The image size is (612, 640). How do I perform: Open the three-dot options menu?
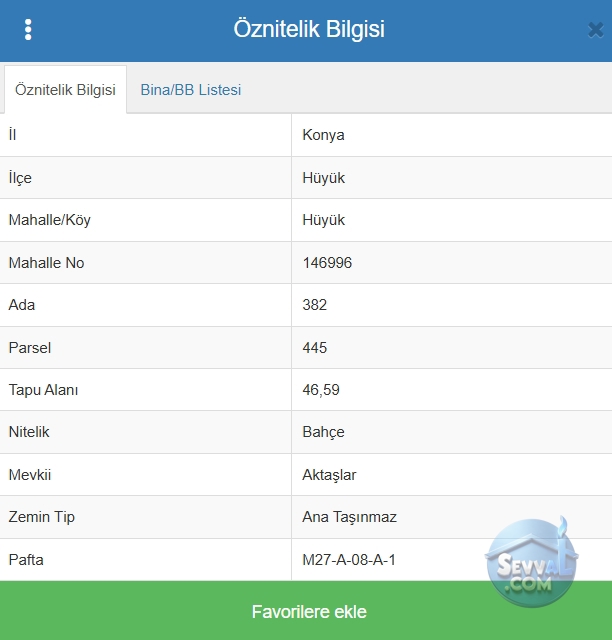pyautogui.click(x=28, y=30)
